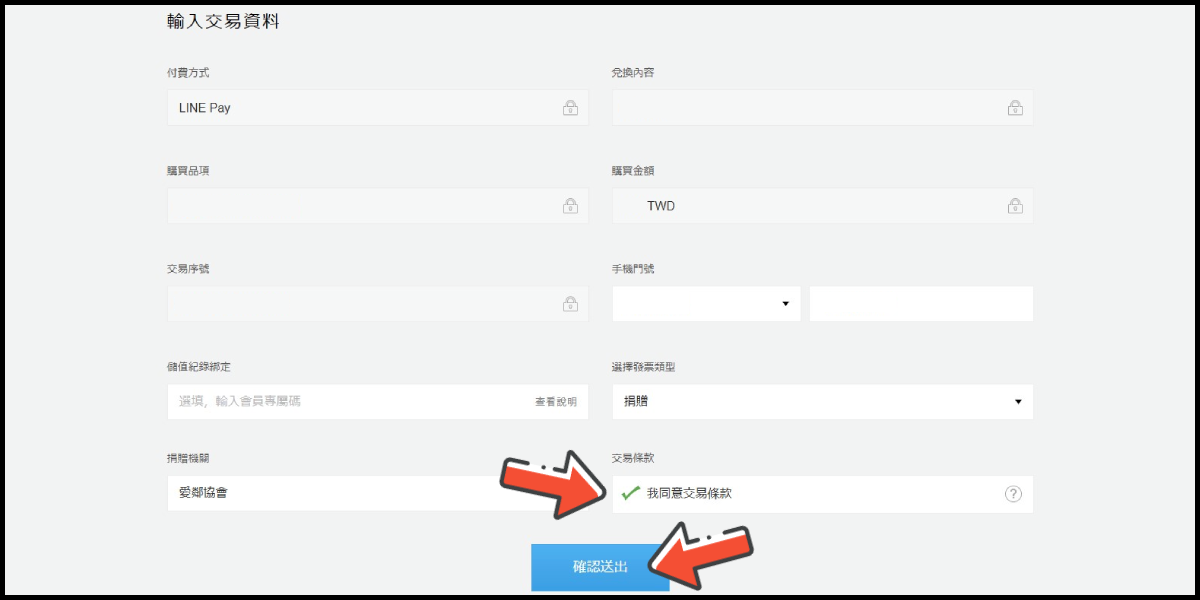Click the 查看說明 link
Screen dimensions: 1200x600
coord(555,402)
